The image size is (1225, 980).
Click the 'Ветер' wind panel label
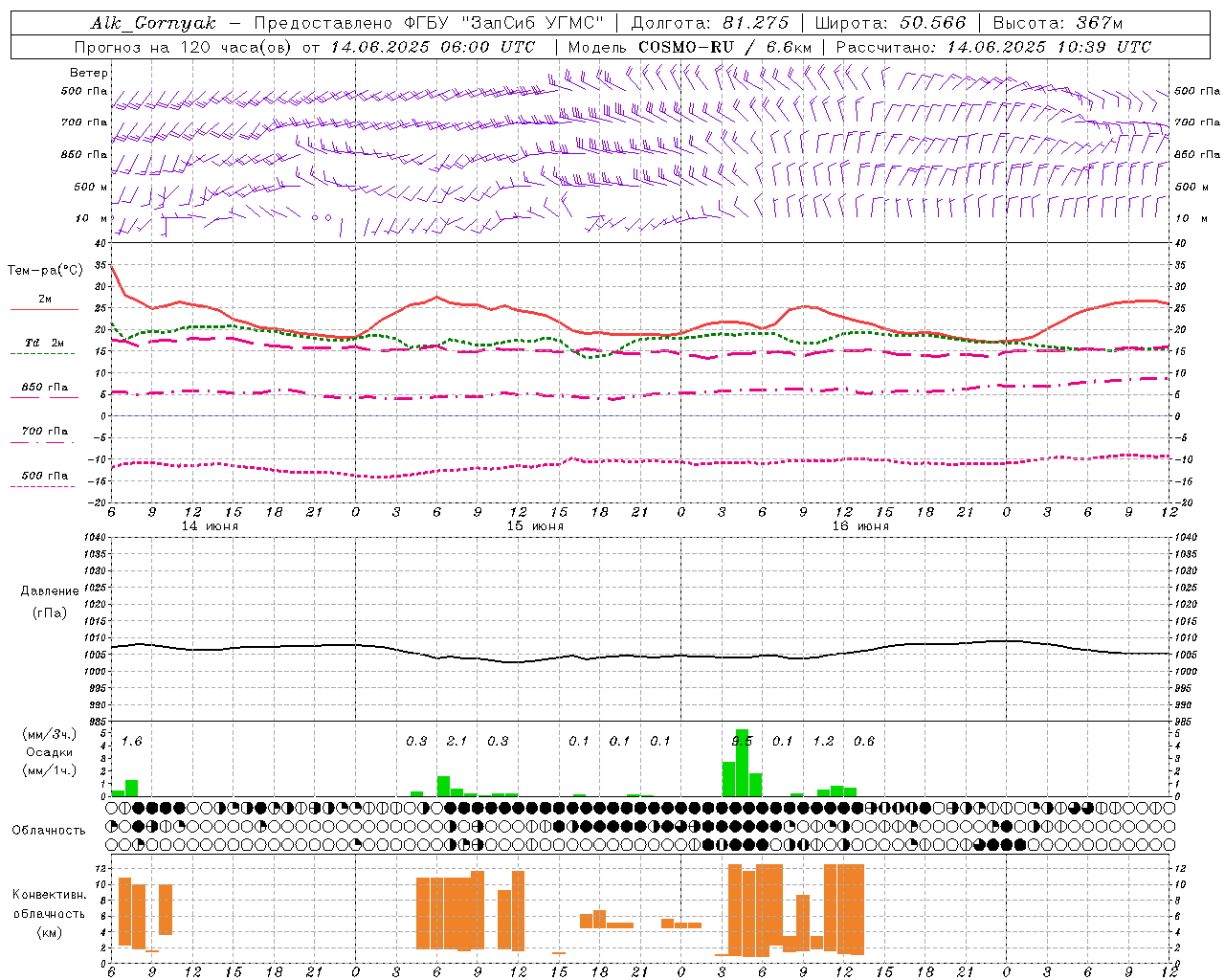point(89,73)
